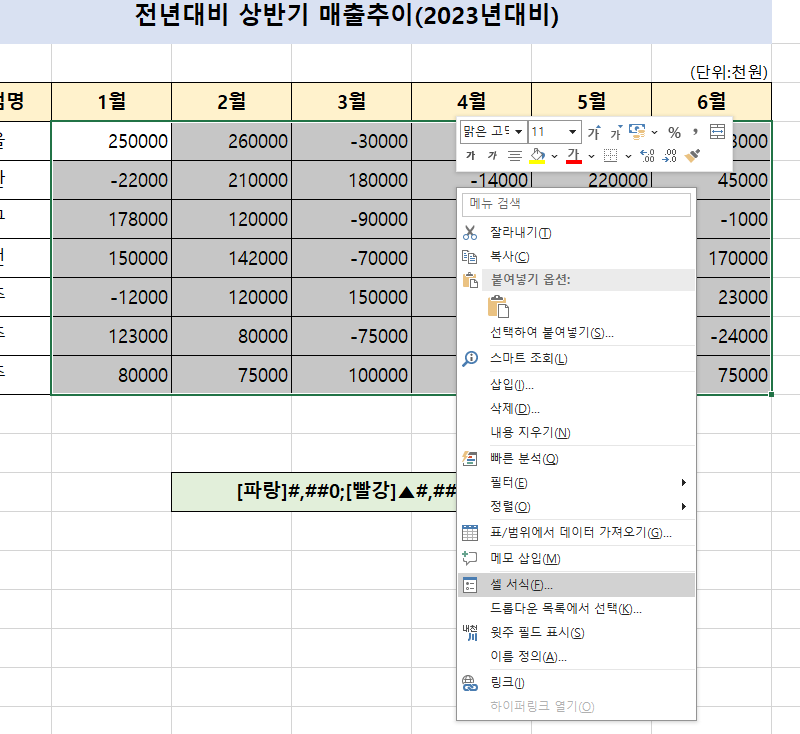This screenshot has height=734, width=800.
Task: Select the [파랑]#,##0;[빨강] format cell
Action: click(314, 492)
